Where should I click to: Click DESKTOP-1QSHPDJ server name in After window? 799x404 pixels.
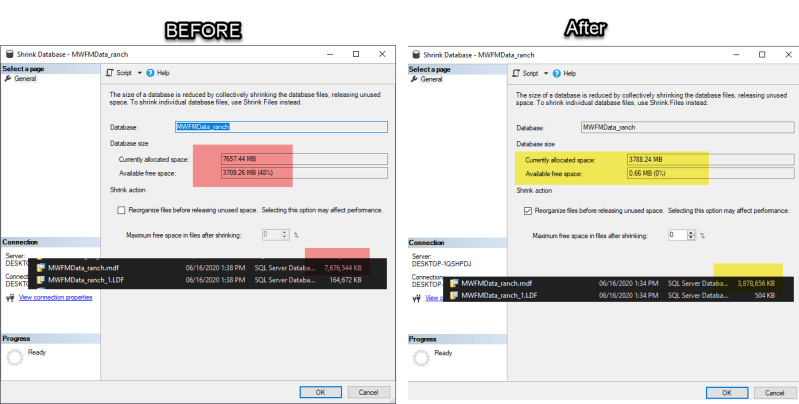(442, 264)
